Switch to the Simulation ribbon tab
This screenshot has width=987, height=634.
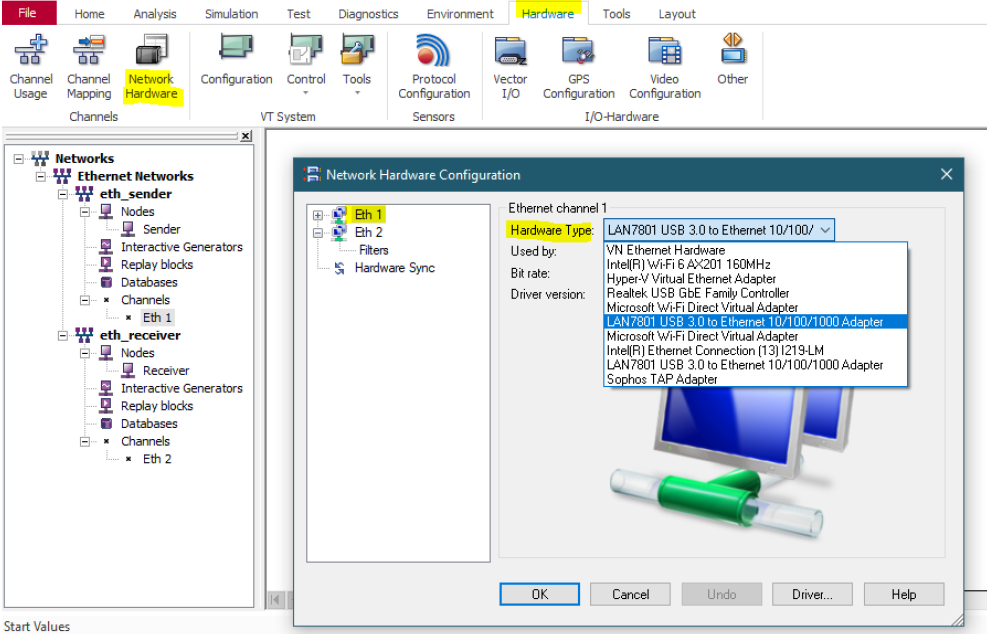231,14
